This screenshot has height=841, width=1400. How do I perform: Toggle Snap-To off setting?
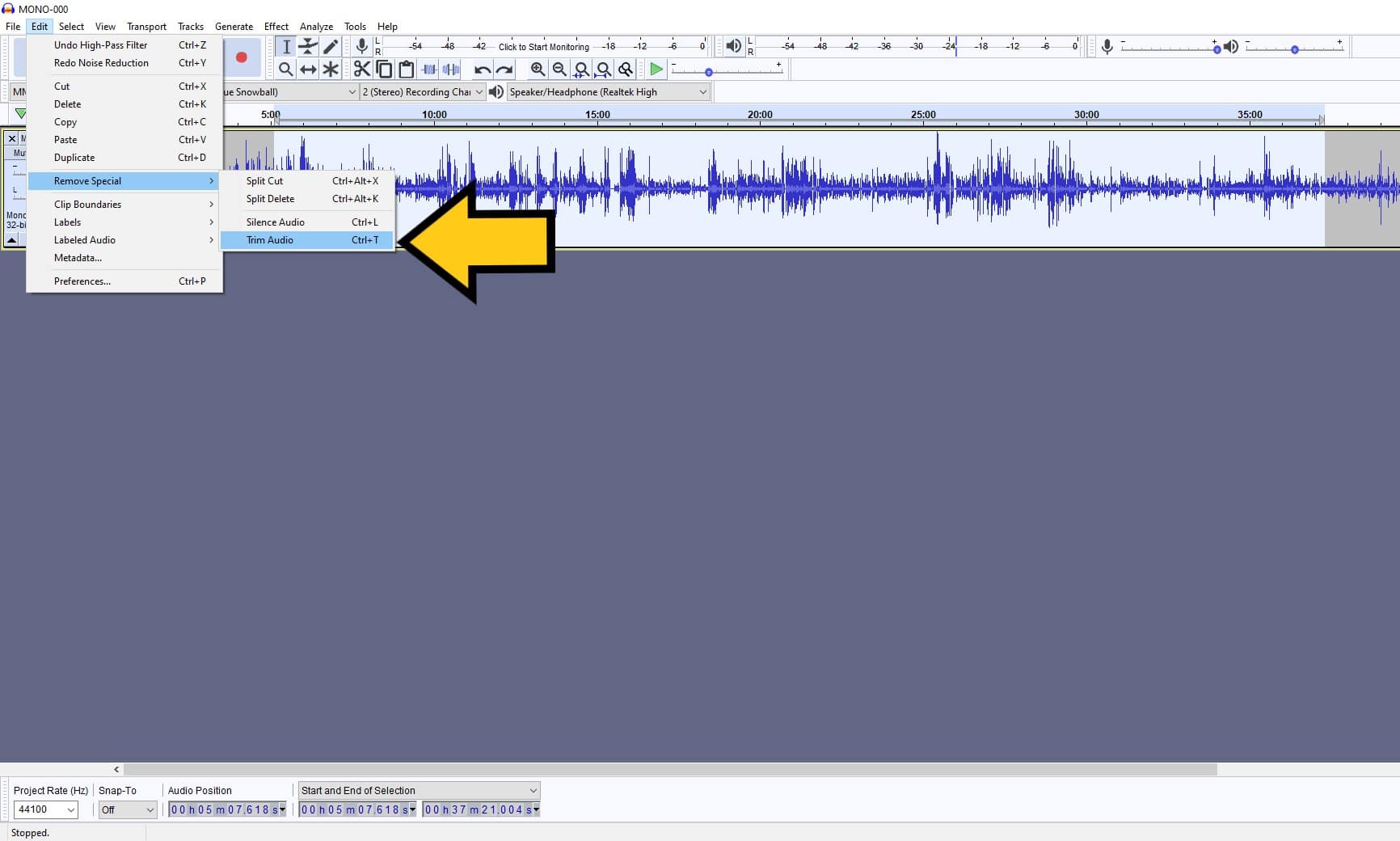tap(127, 809)
